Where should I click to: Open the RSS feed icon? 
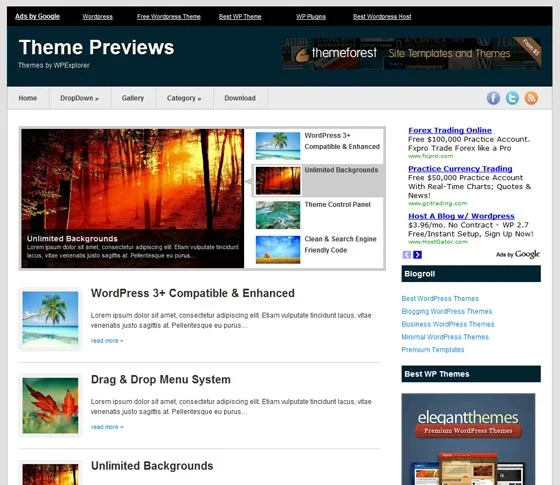click(x=531, y=98)
